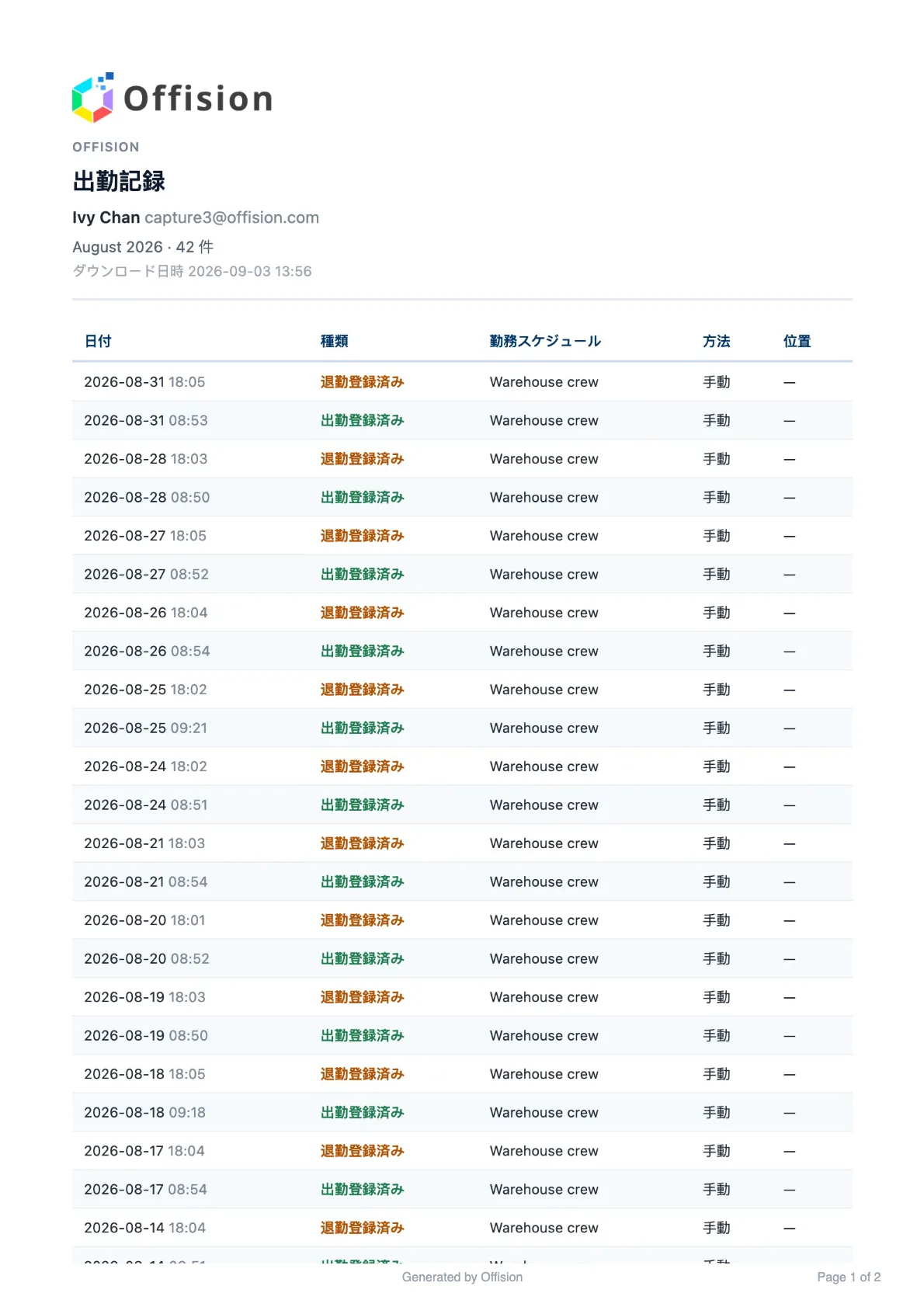Select the 出勤記録 heading

pyautogui.click(x=119, y=181)
